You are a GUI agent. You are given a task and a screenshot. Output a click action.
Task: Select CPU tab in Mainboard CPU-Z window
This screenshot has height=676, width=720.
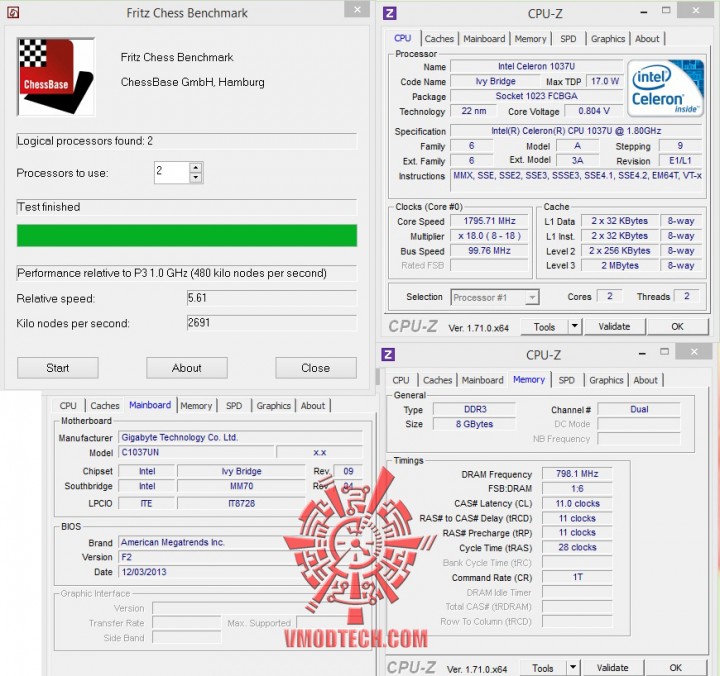coord(68,406)
